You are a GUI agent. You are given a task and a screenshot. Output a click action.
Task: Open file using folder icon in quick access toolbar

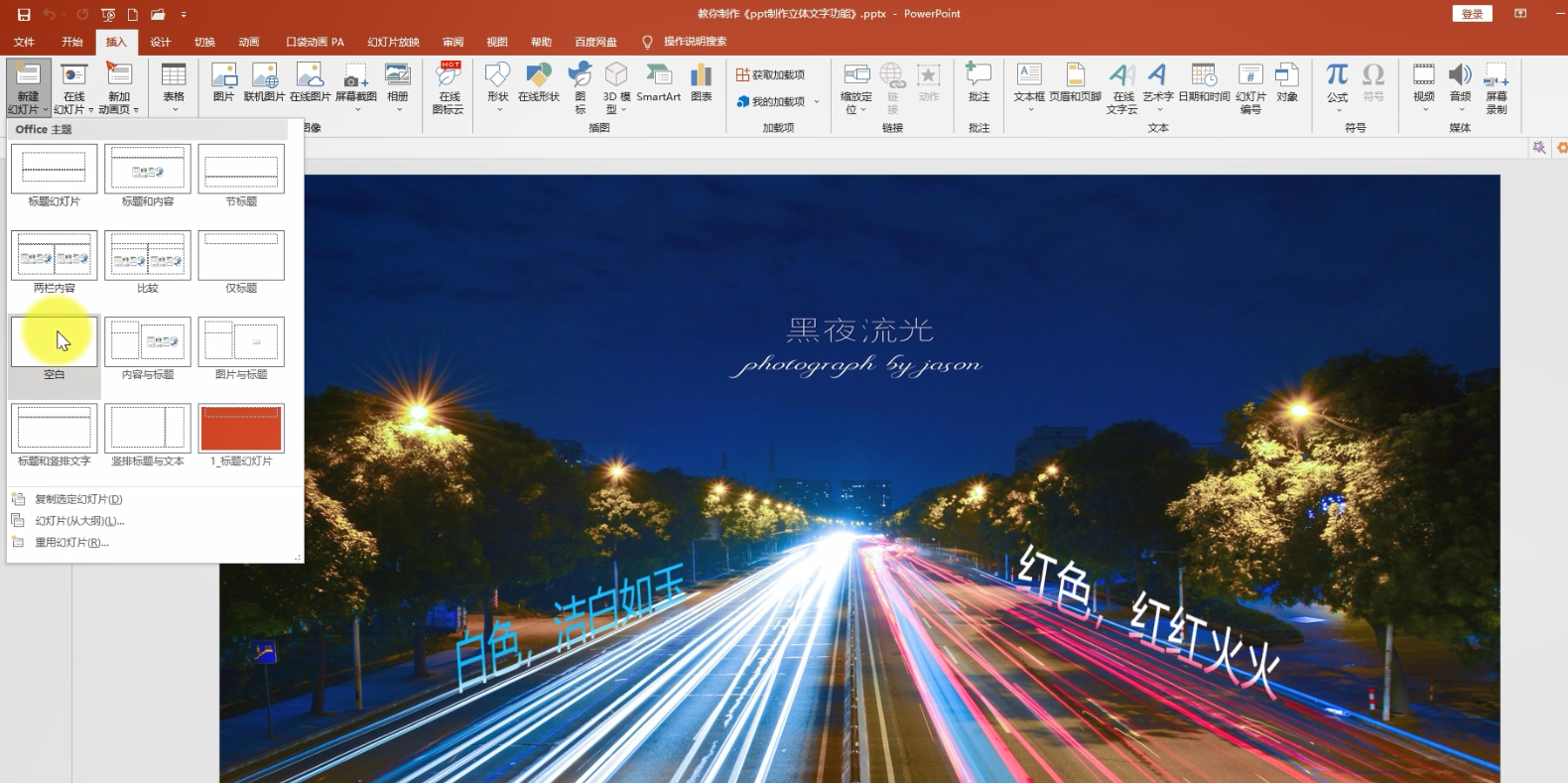(x=158, y=14)
